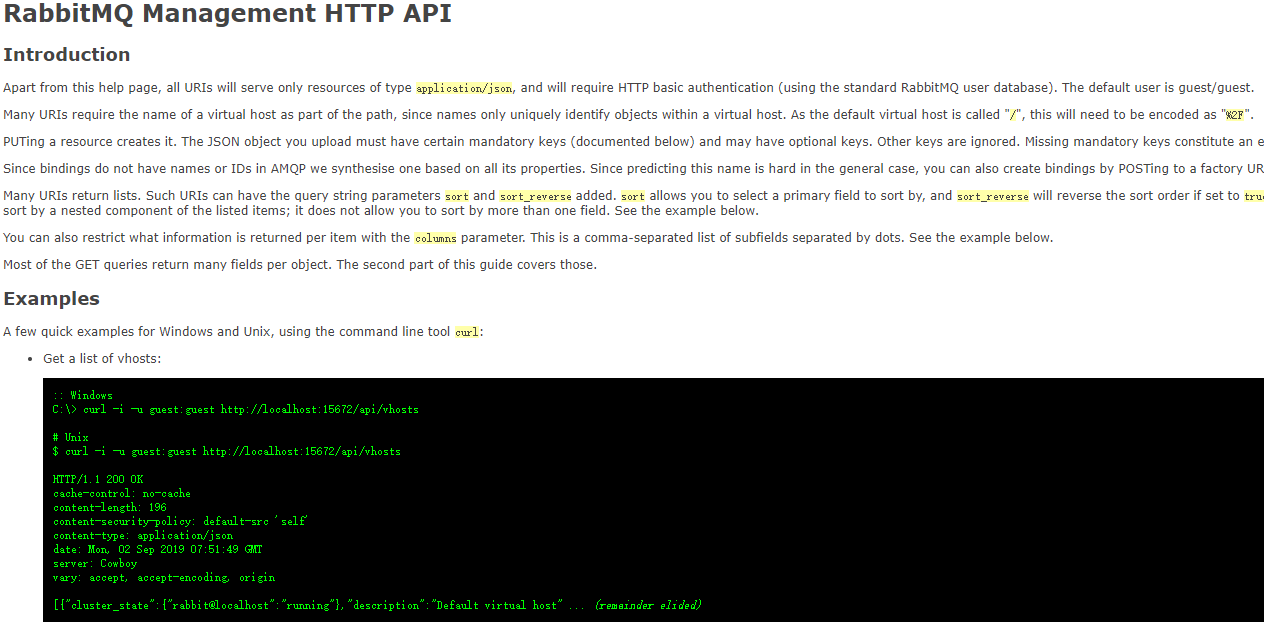Image resolution: width=1264 pixels, height=629 pixels.
Task: Click the first highlighted 'sort_reverse' parameter
Action: (536, 197)
